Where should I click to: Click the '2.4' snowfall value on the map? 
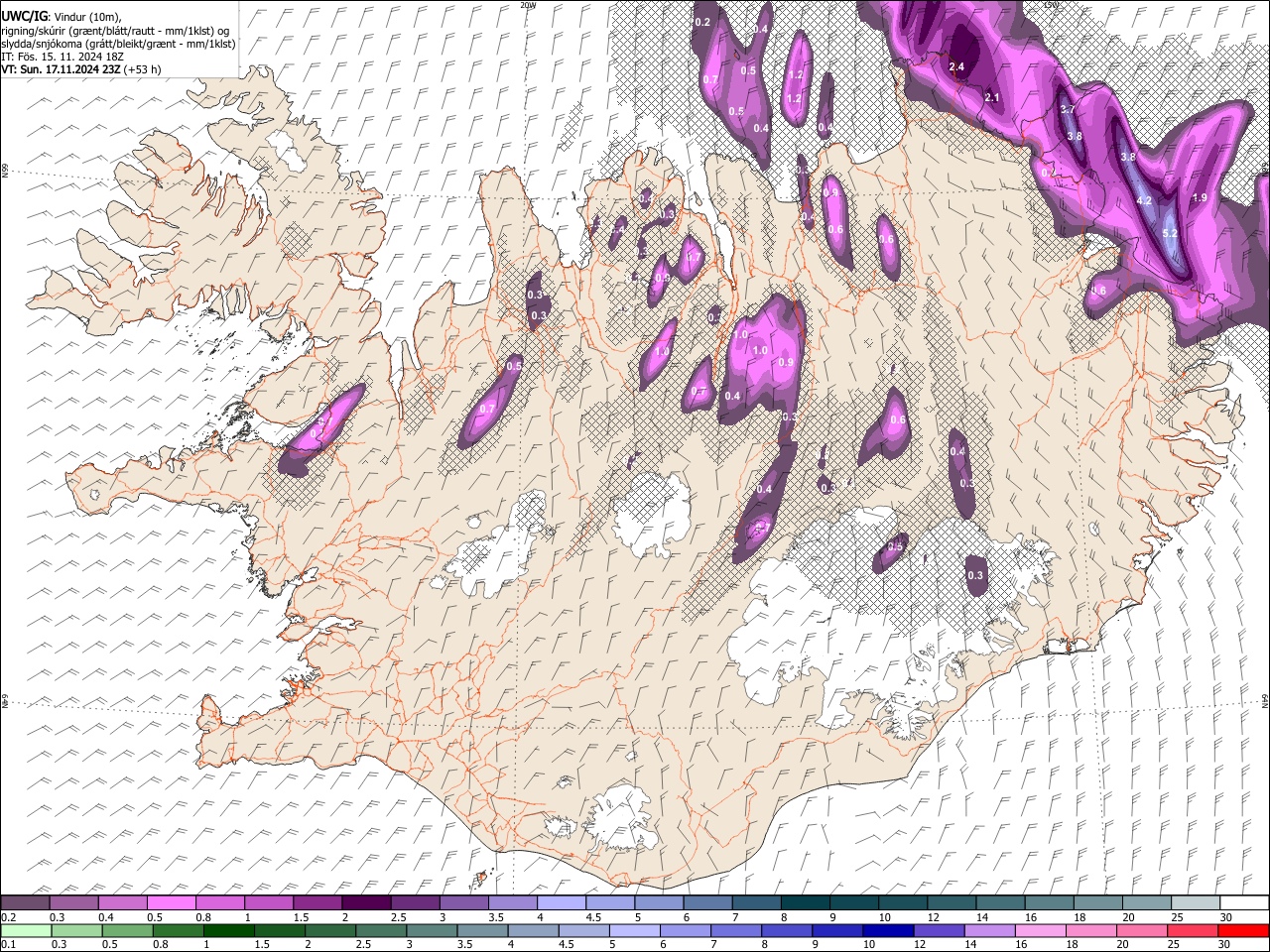pos(956,66)
